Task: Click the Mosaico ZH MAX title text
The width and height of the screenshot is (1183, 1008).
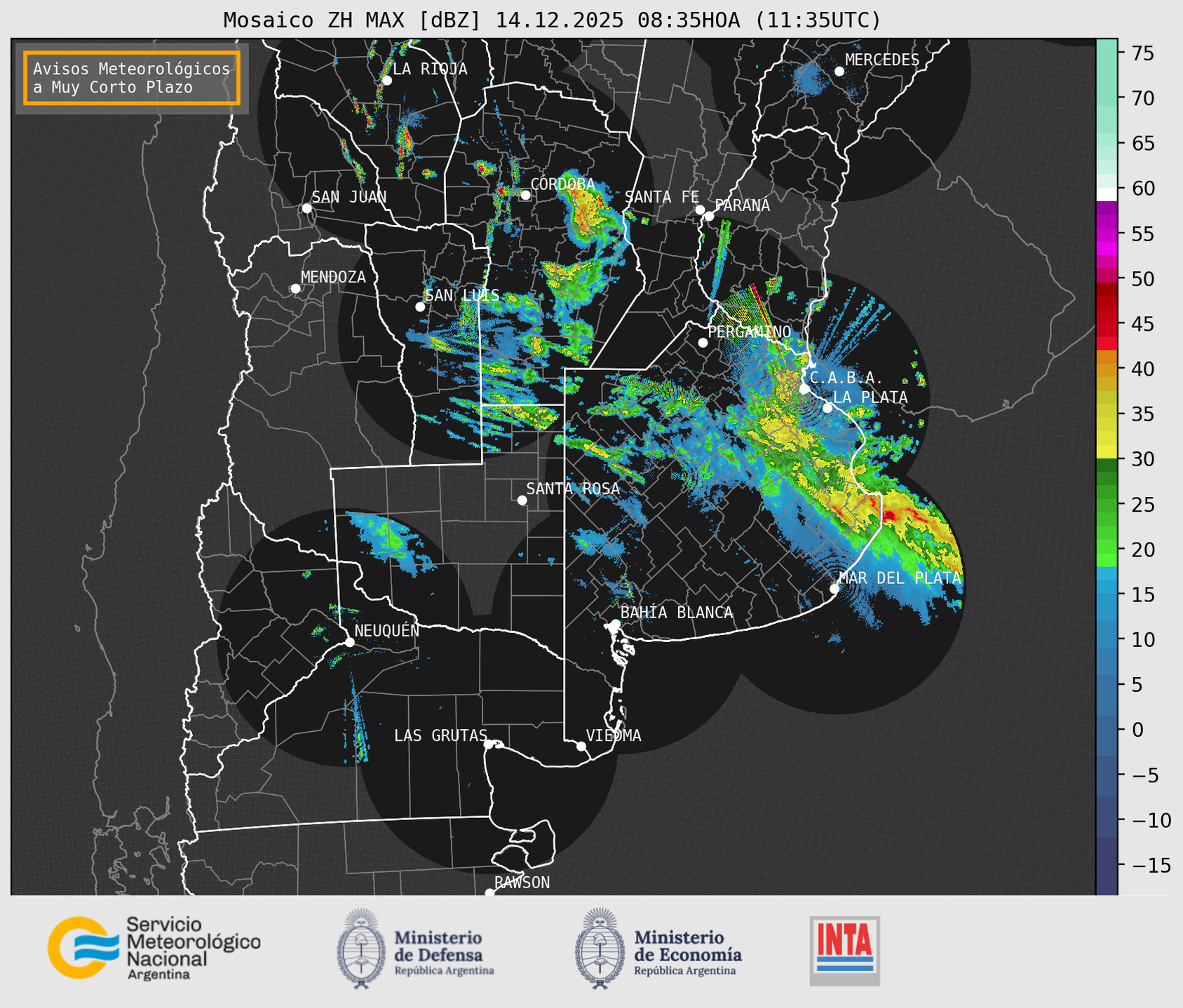Action: click(552, 20)
